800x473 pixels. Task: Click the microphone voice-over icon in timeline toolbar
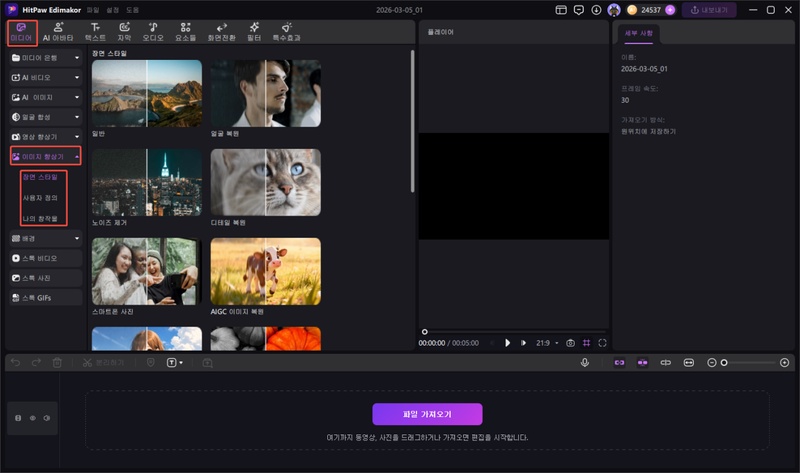pyautogui.click(x=584, y=362)
